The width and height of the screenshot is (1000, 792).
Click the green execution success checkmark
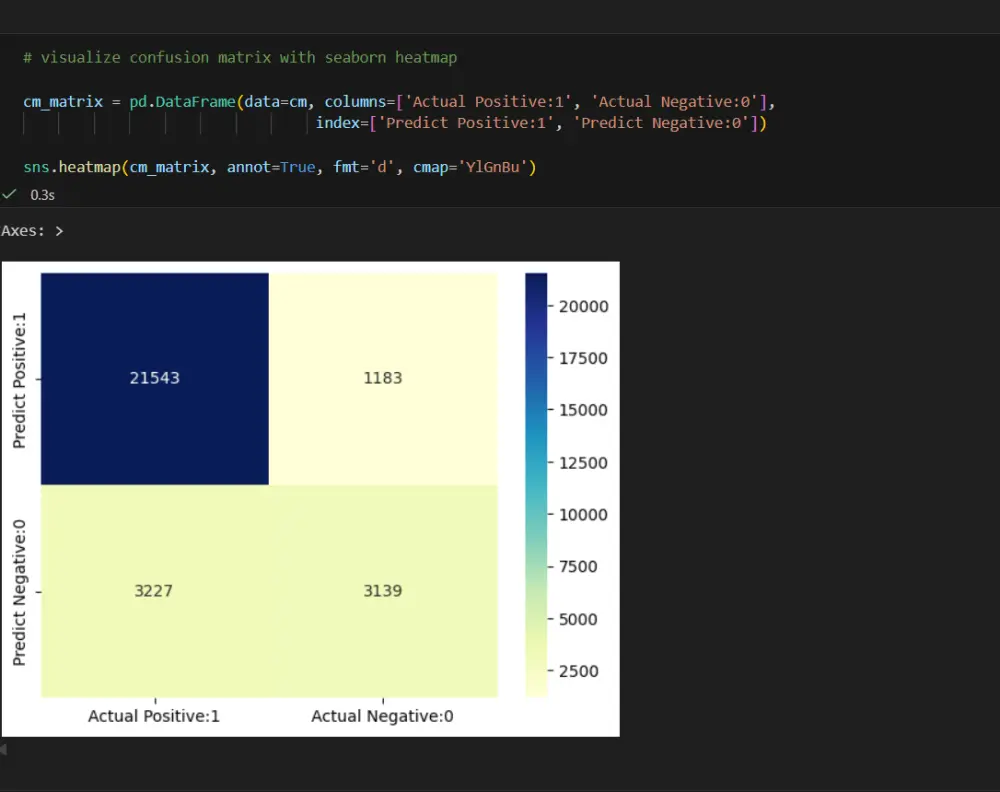tap(9, 193)
